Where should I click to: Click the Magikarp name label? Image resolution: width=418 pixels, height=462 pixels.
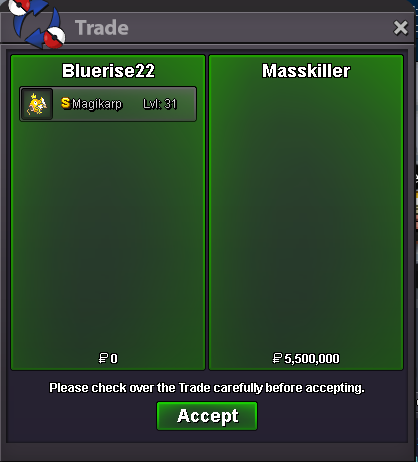[97, 104]
